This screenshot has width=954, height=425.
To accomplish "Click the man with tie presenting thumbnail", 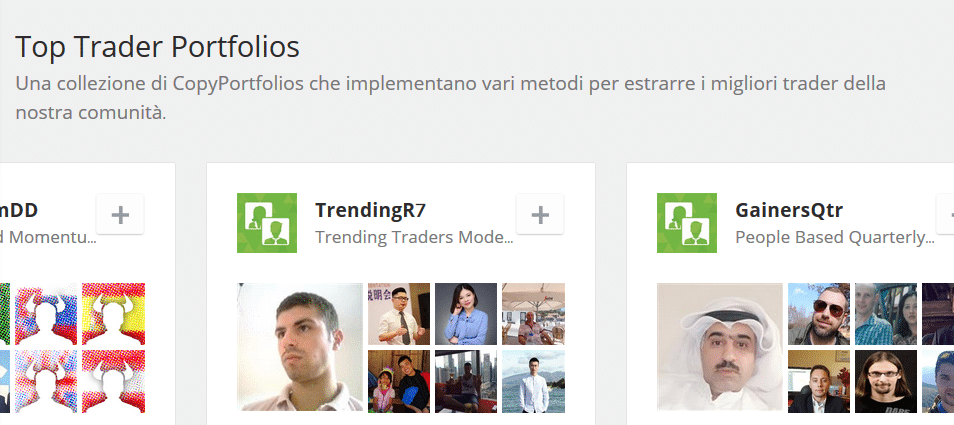I will (x=399, y=314).
